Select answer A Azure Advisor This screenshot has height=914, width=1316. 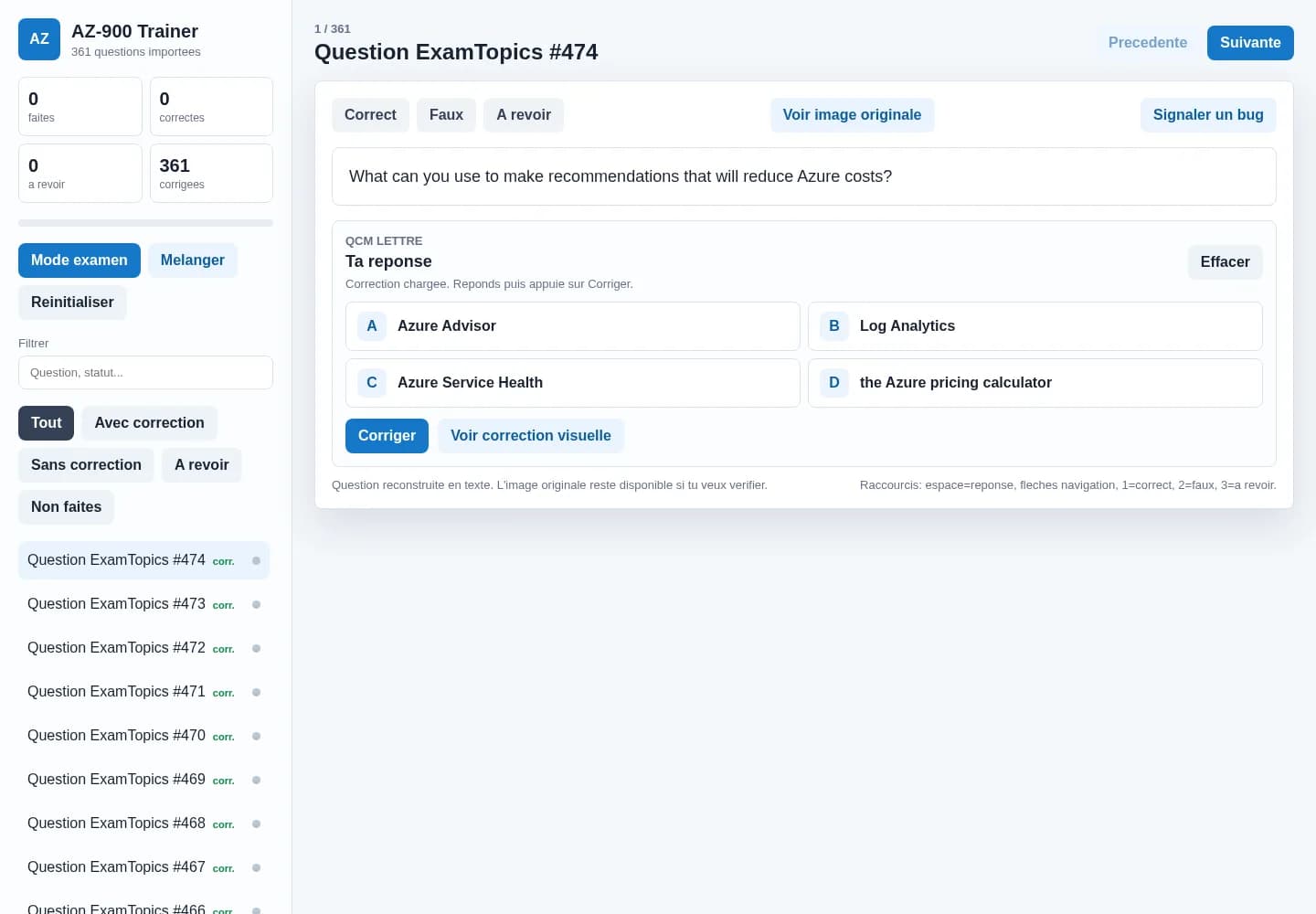(x=573, y=326)
